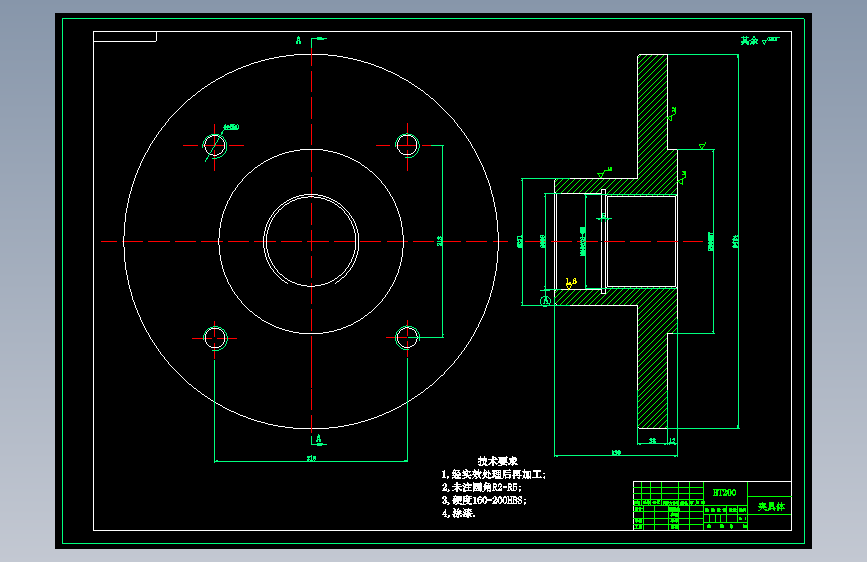Select the lower-left bolt hole circle

pos(215,338)
